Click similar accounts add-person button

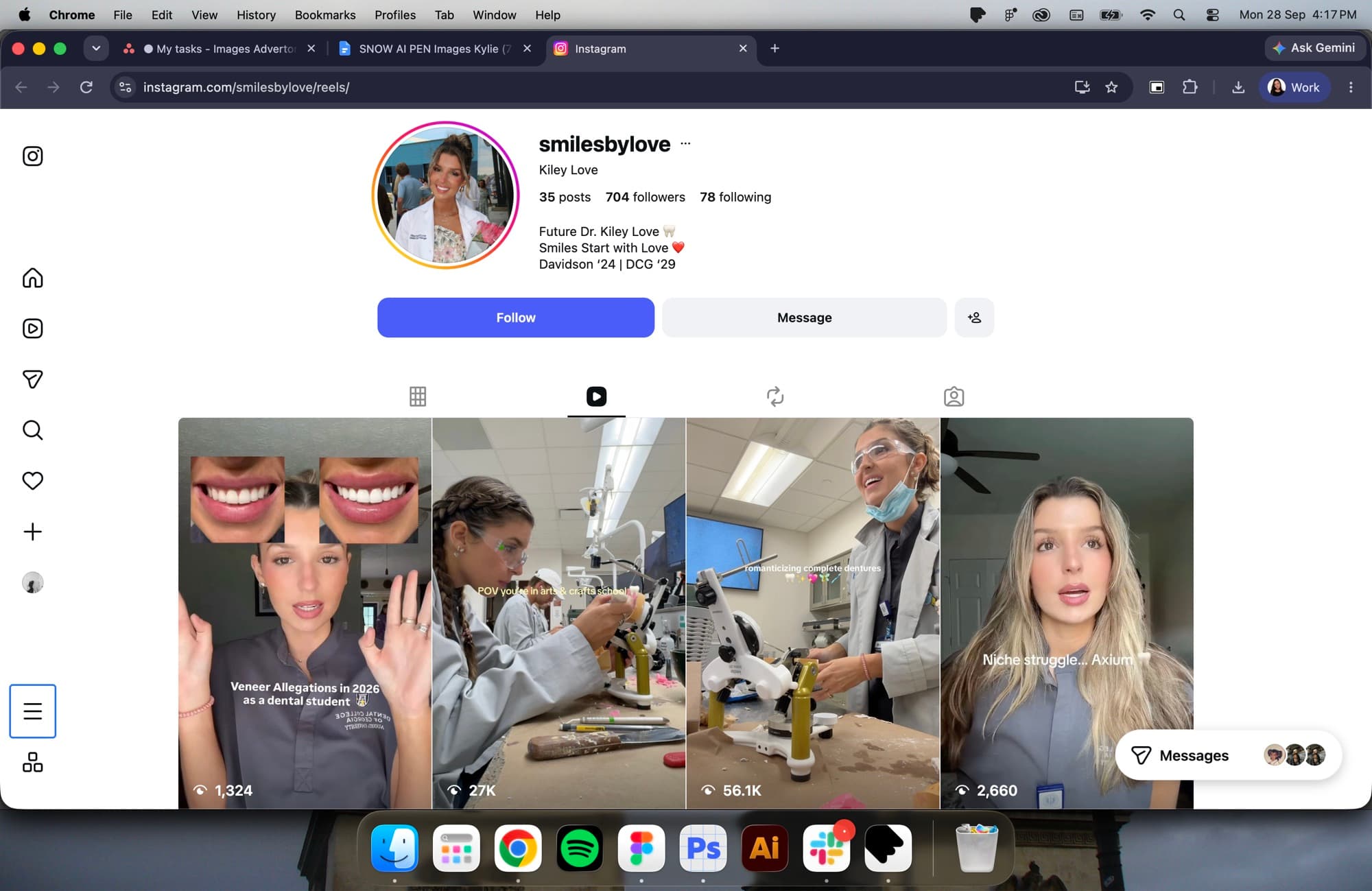point(974,318)
